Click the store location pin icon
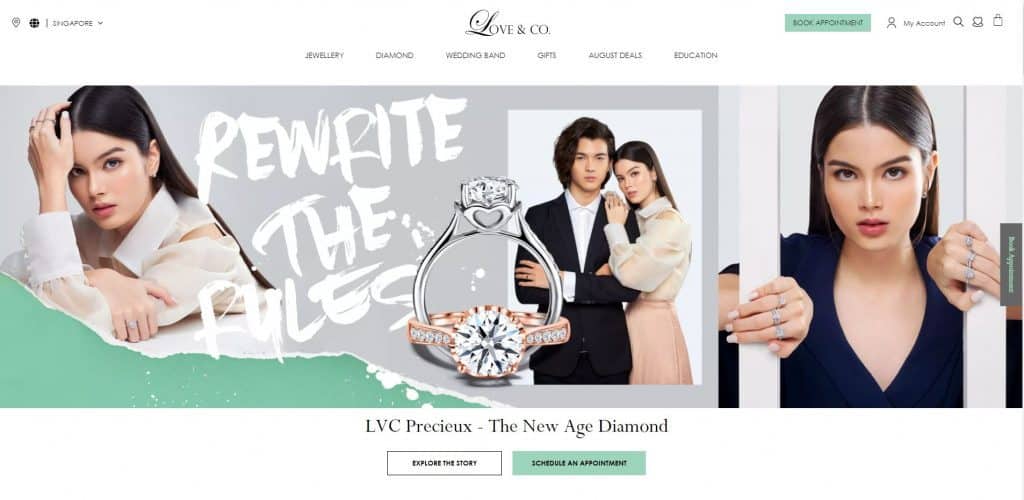This screenshot has height=500, width=1024. click(x=16, y=23)
